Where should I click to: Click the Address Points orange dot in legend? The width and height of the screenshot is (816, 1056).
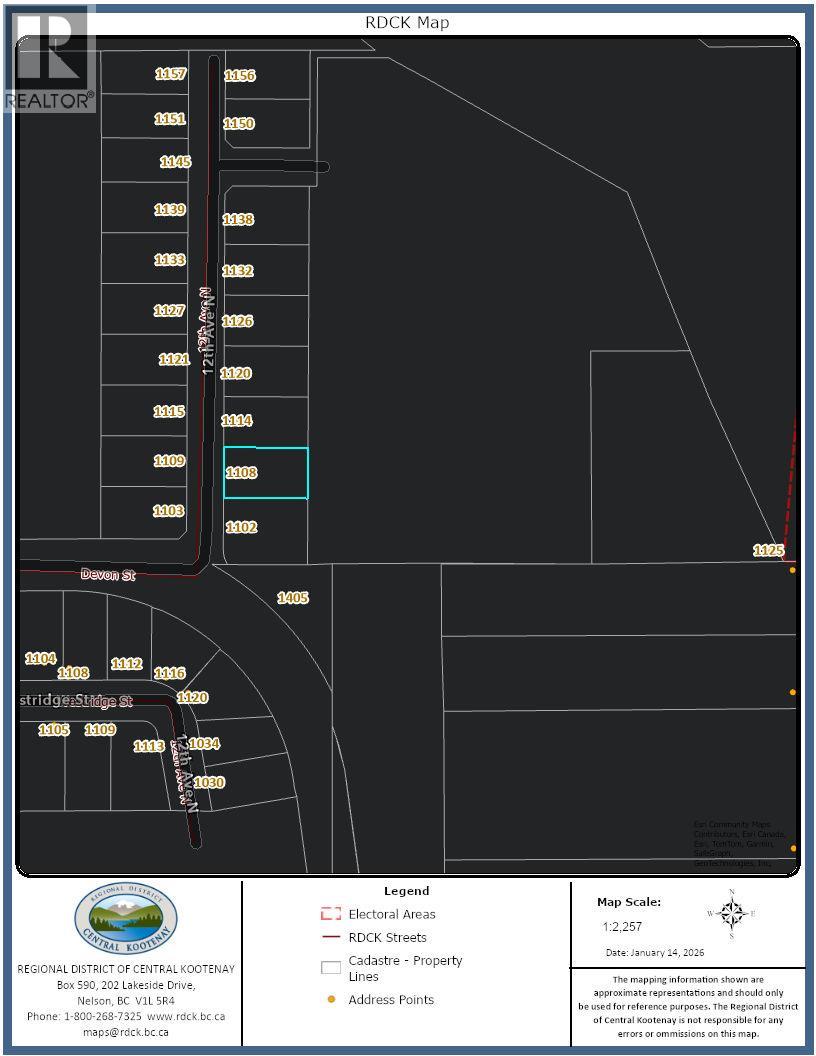click(330, 1000)
